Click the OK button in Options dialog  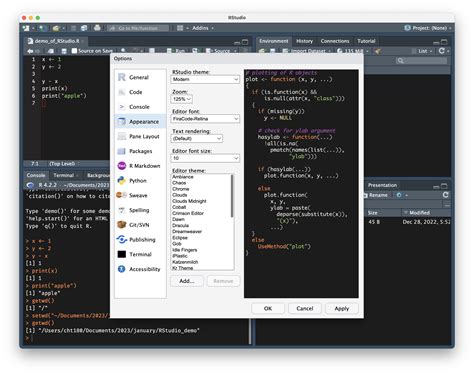coord(268,308)
